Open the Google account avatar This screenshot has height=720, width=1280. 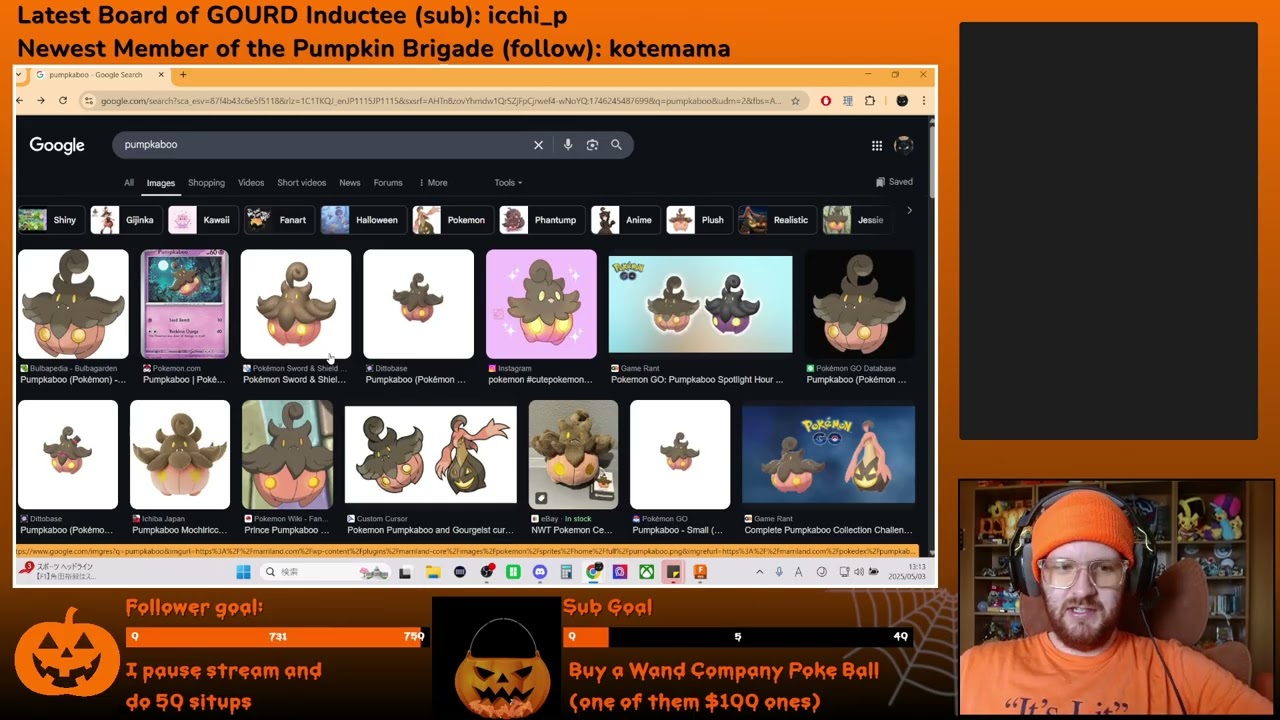pyautogui.click(x=904, y=146)
